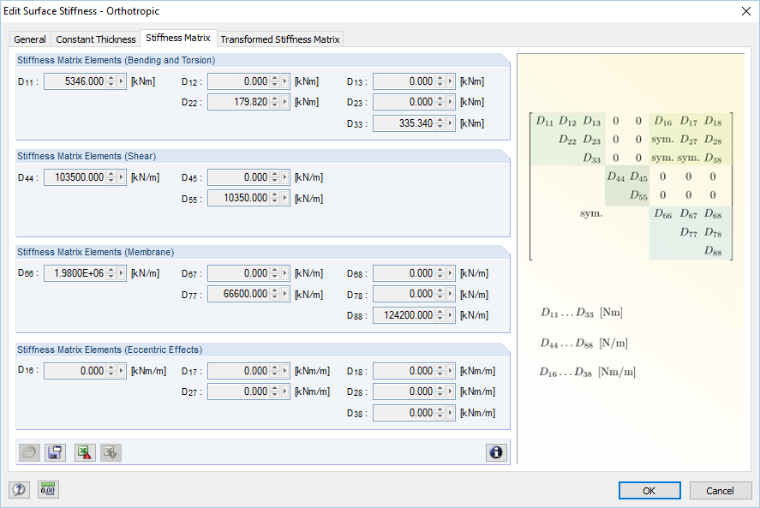The width and height of the screenshot is (760, 508).
Task: Open the units and decimals 0.00 icon
Action: [48, 490]
